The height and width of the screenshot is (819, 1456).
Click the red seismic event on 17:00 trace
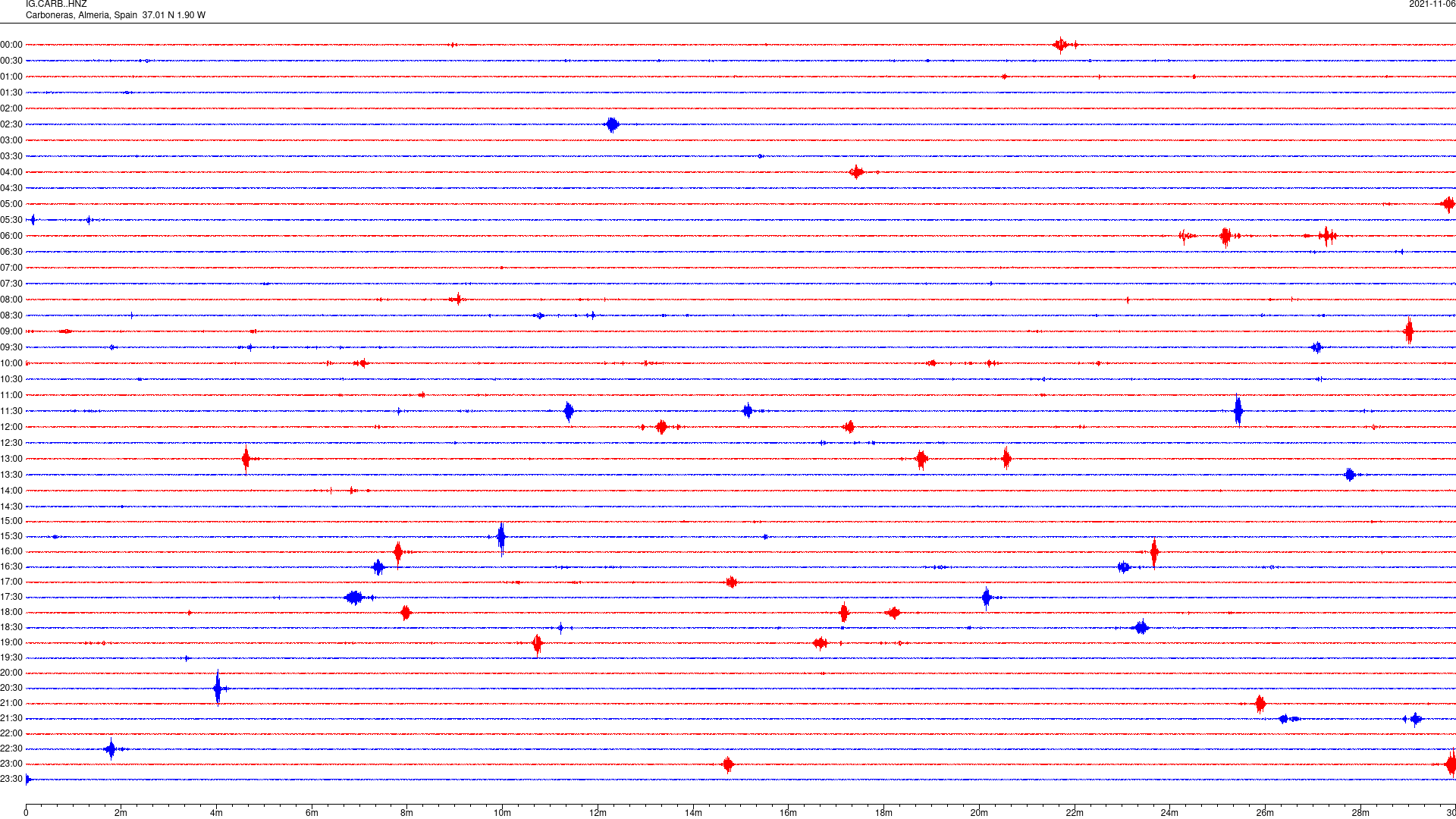click(x=731, y=582)
